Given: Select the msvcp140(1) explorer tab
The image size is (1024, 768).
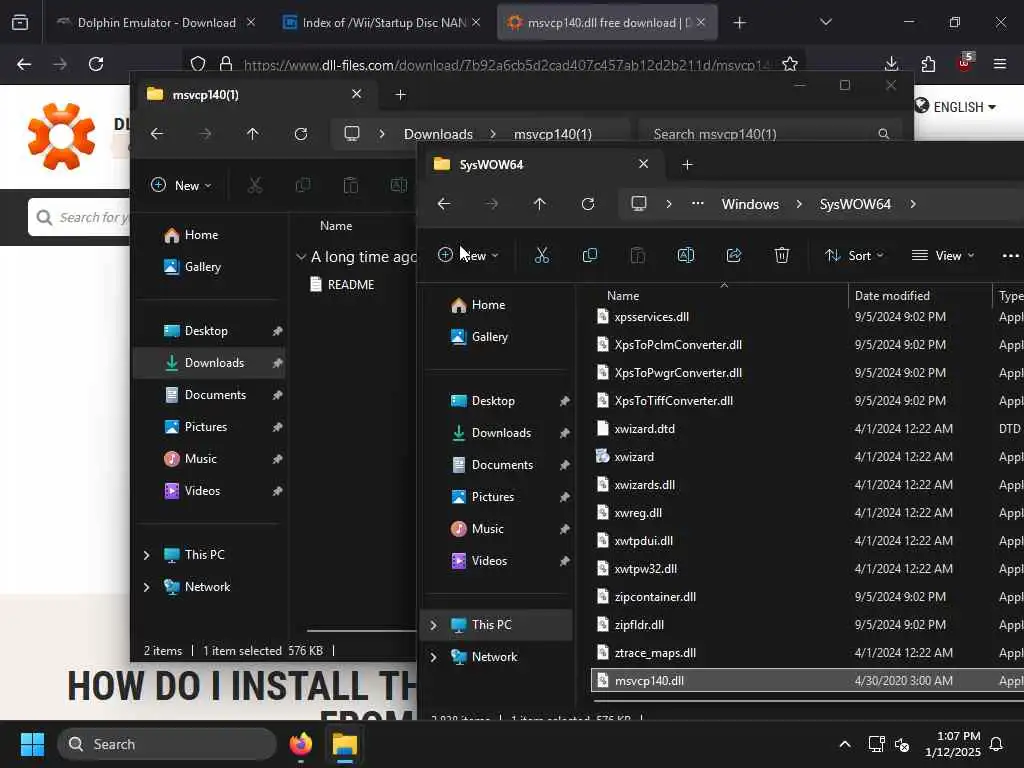Looking at the screenshot, I should pos(255,95).
